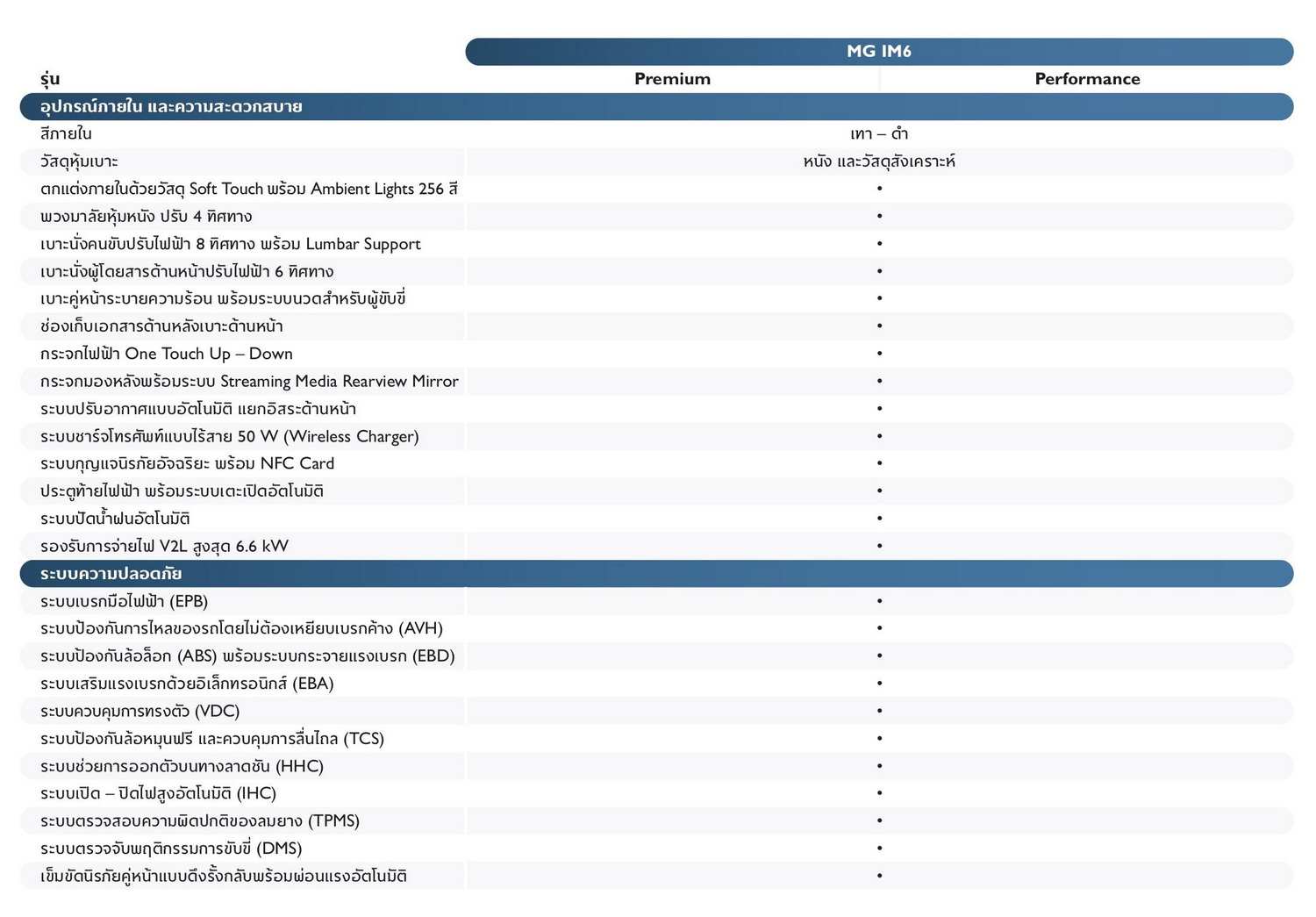Click the V2L 6.6 kW row label
Image resolution: width=1316 pixels, height=917 pixels.
(x=164, y=546)
